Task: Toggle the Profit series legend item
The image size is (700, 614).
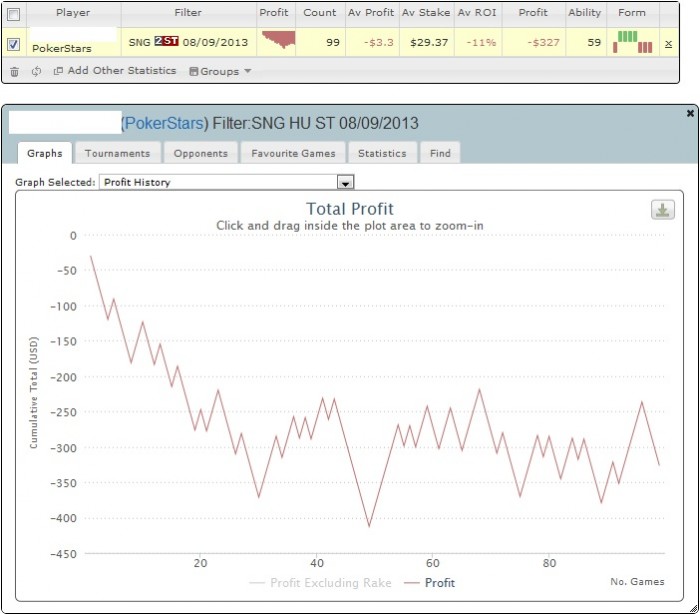Action: click(429, 583)
